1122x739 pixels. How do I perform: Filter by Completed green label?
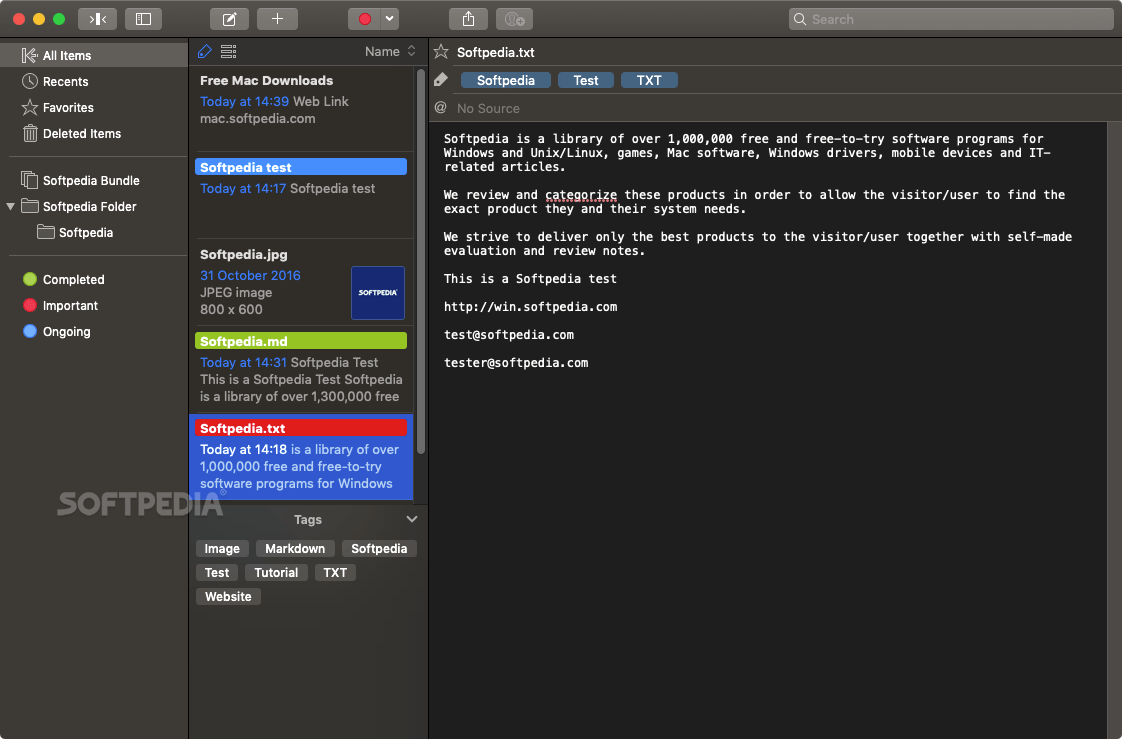pos(94,280)
